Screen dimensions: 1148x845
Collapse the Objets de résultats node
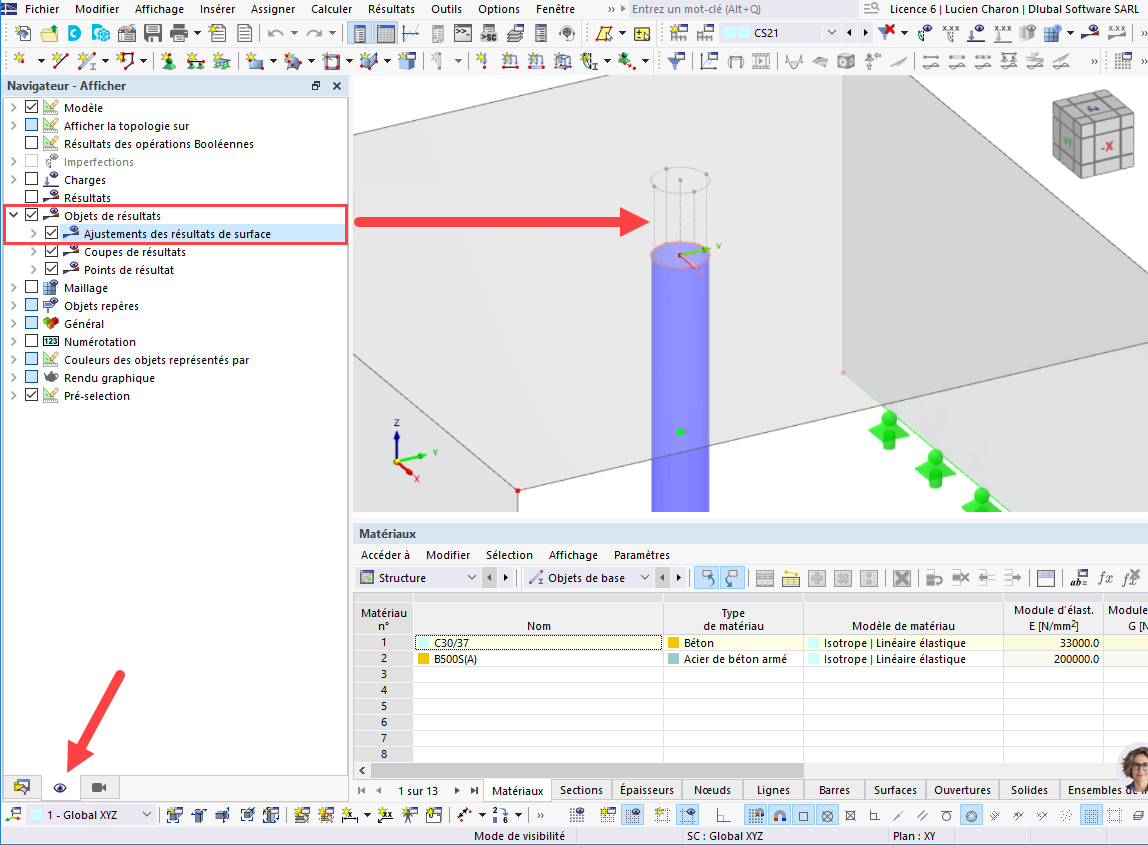point(13,215)
